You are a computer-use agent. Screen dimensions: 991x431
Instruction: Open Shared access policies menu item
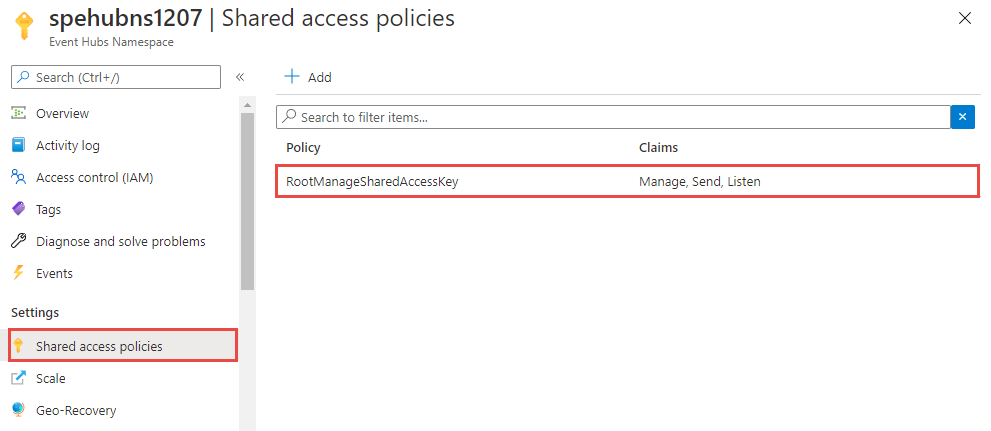[x=99, y=346]
